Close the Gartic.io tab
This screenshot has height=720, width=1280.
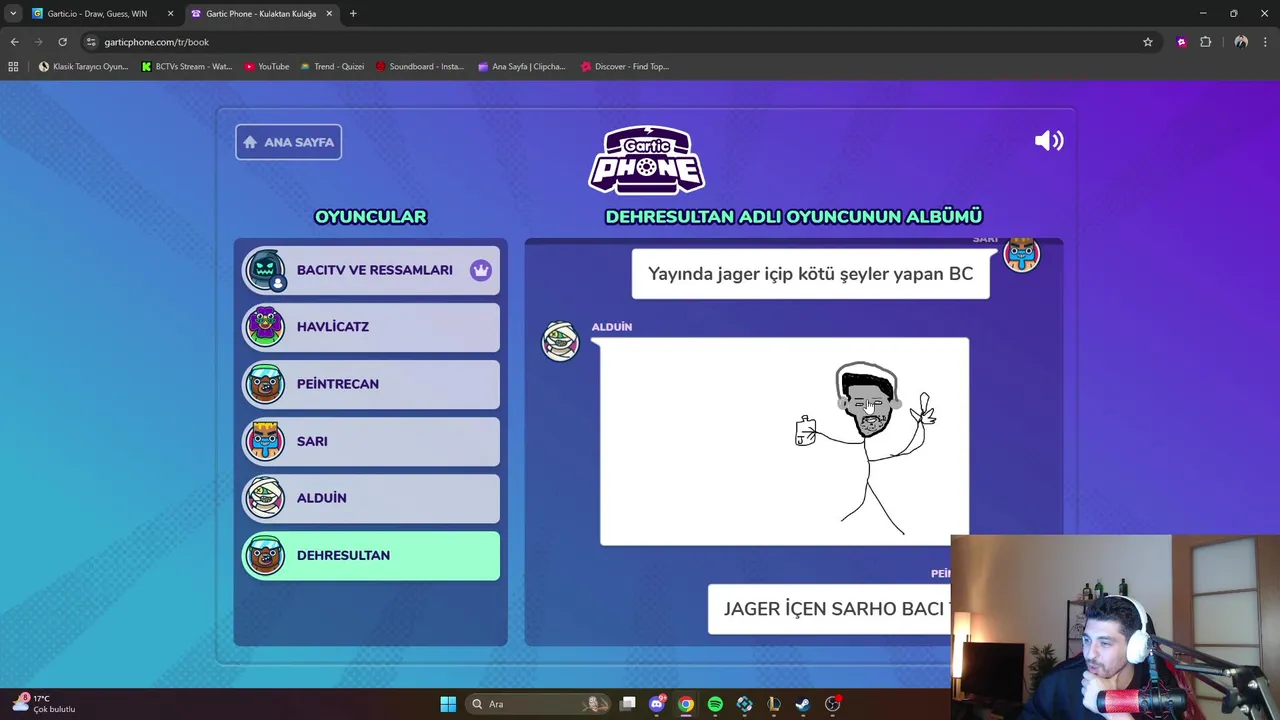[x=170, y=14]
